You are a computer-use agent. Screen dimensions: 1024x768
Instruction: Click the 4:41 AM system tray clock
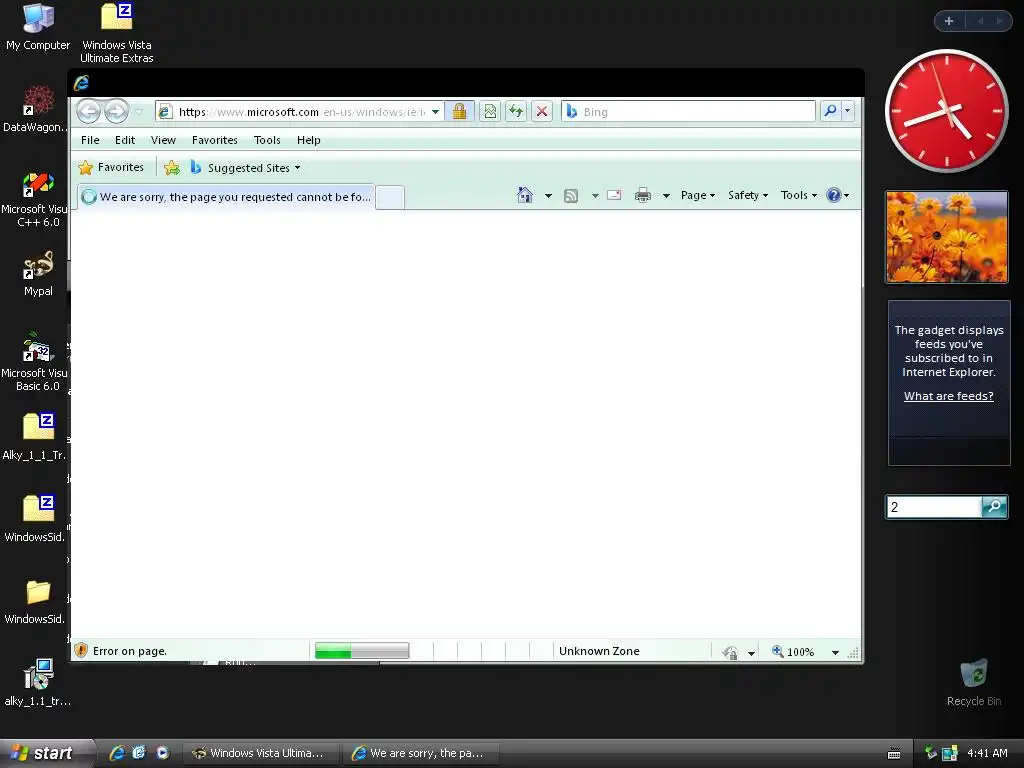pyautogui.click(x=987, y=753)
